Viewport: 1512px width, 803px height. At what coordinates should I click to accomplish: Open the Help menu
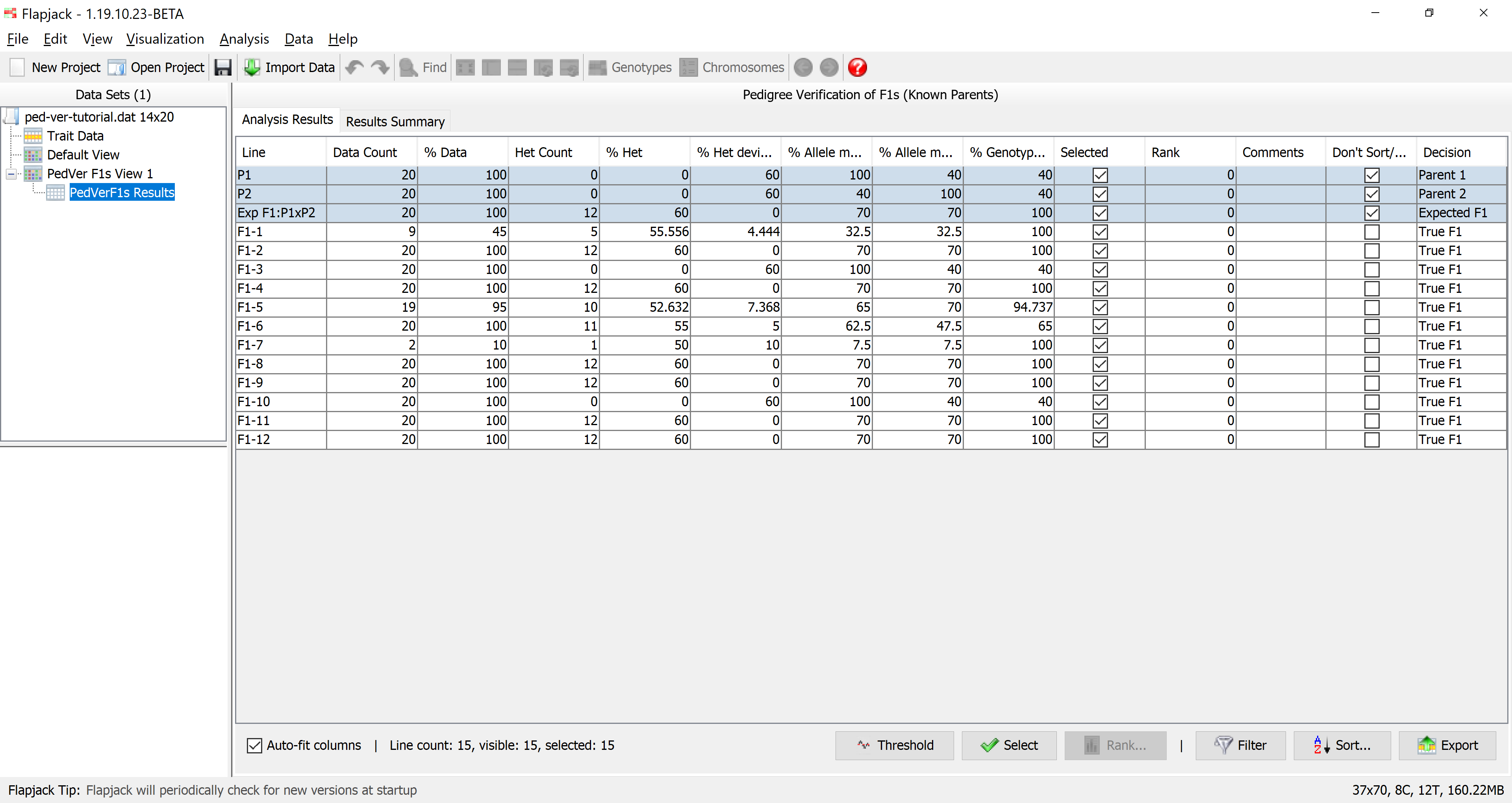[x=343, y=39]
